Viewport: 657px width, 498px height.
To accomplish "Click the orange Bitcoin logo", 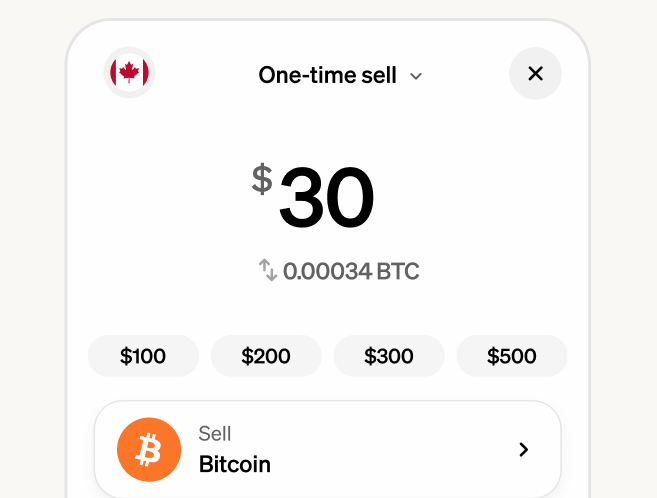I will point(148,450).
